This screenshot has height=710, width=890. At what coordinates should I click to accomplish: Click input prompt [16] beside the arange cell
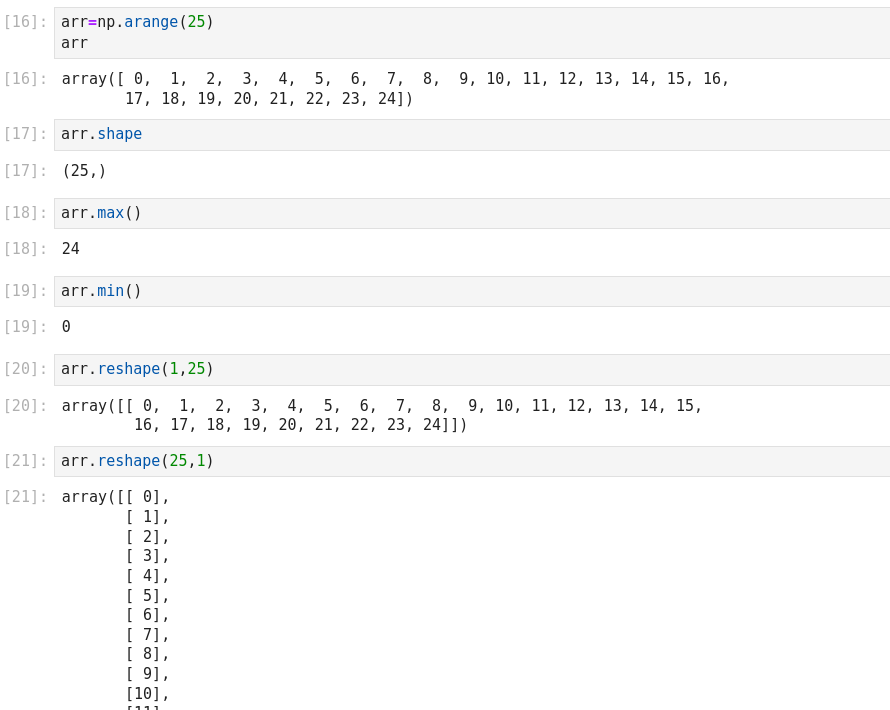[25, 22]
